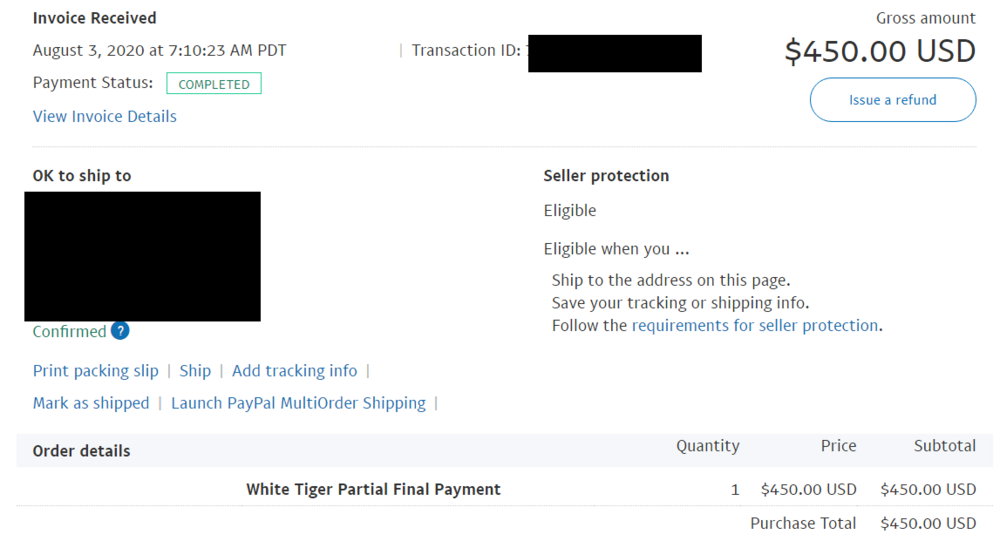The image size is (1000, 541).
Task: Click the blue question mark beside Confirmed
Action: (x=120, y=330)
